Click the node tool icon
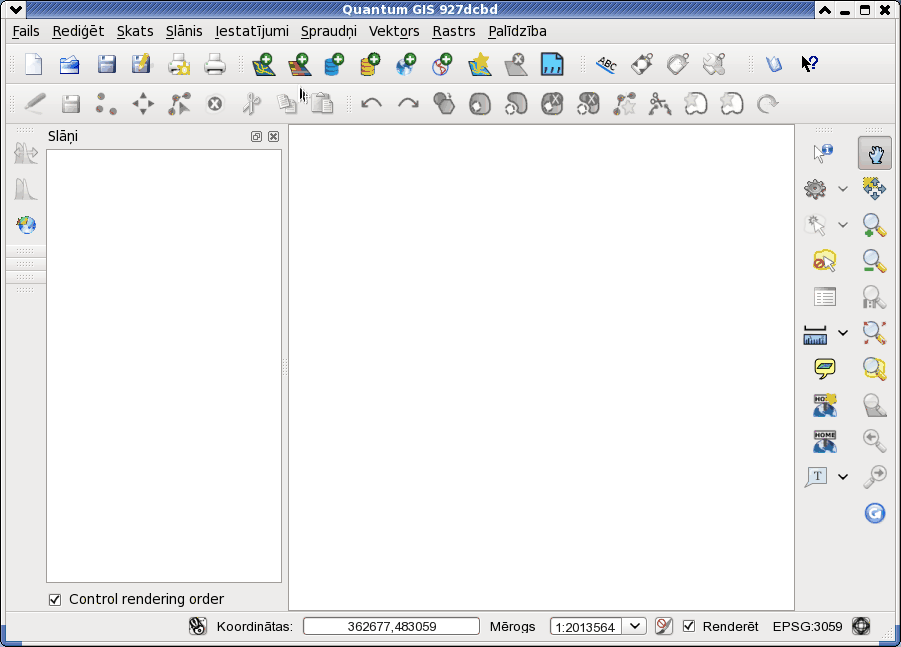This screenshot has width=901, height=647. click(179, 104)
